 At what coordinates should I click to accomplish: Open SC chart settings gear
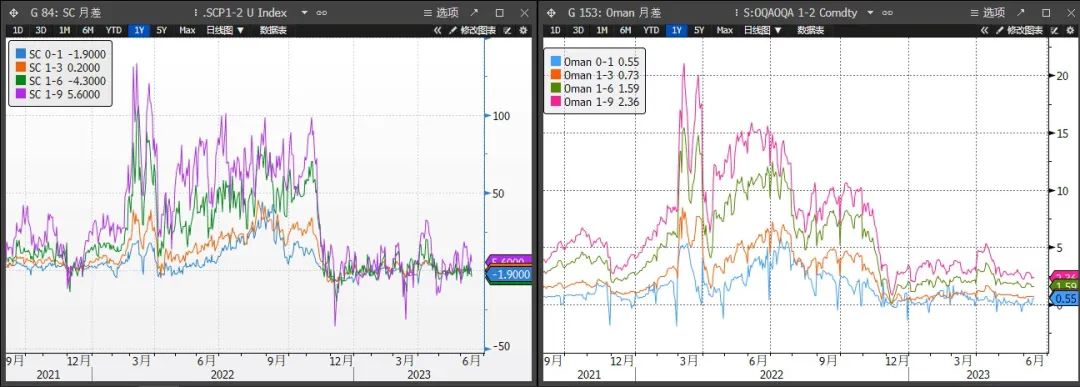[x=523, y=30]
